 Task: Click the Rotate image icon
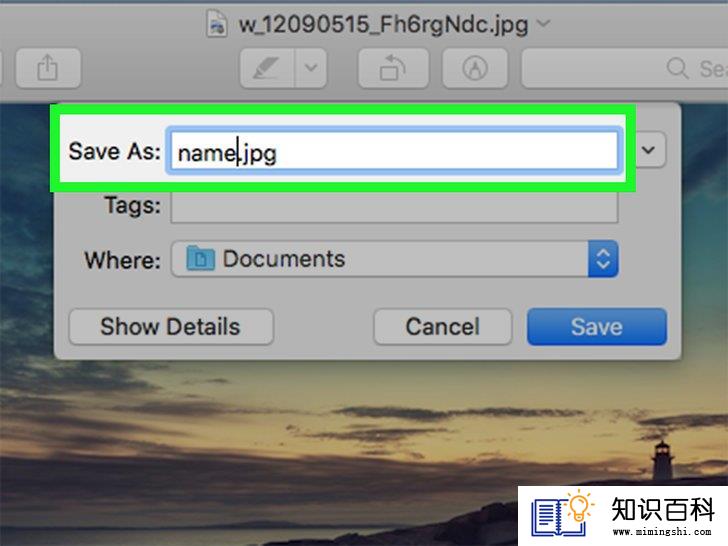(x=393, y=68)
